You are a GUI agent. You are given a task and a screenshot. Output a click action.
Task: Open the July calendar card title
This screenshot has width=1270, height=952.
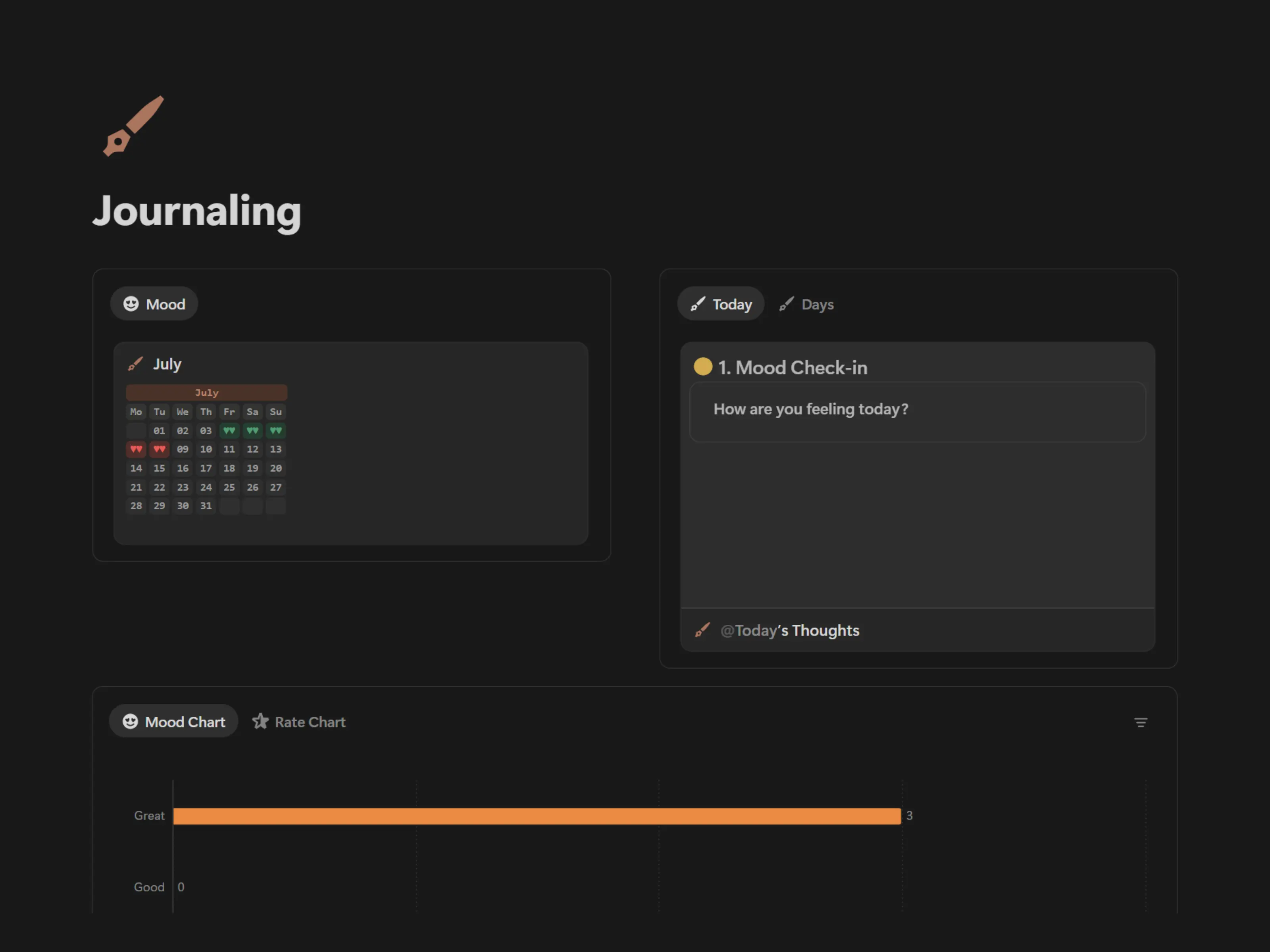[x=167, y=364]
